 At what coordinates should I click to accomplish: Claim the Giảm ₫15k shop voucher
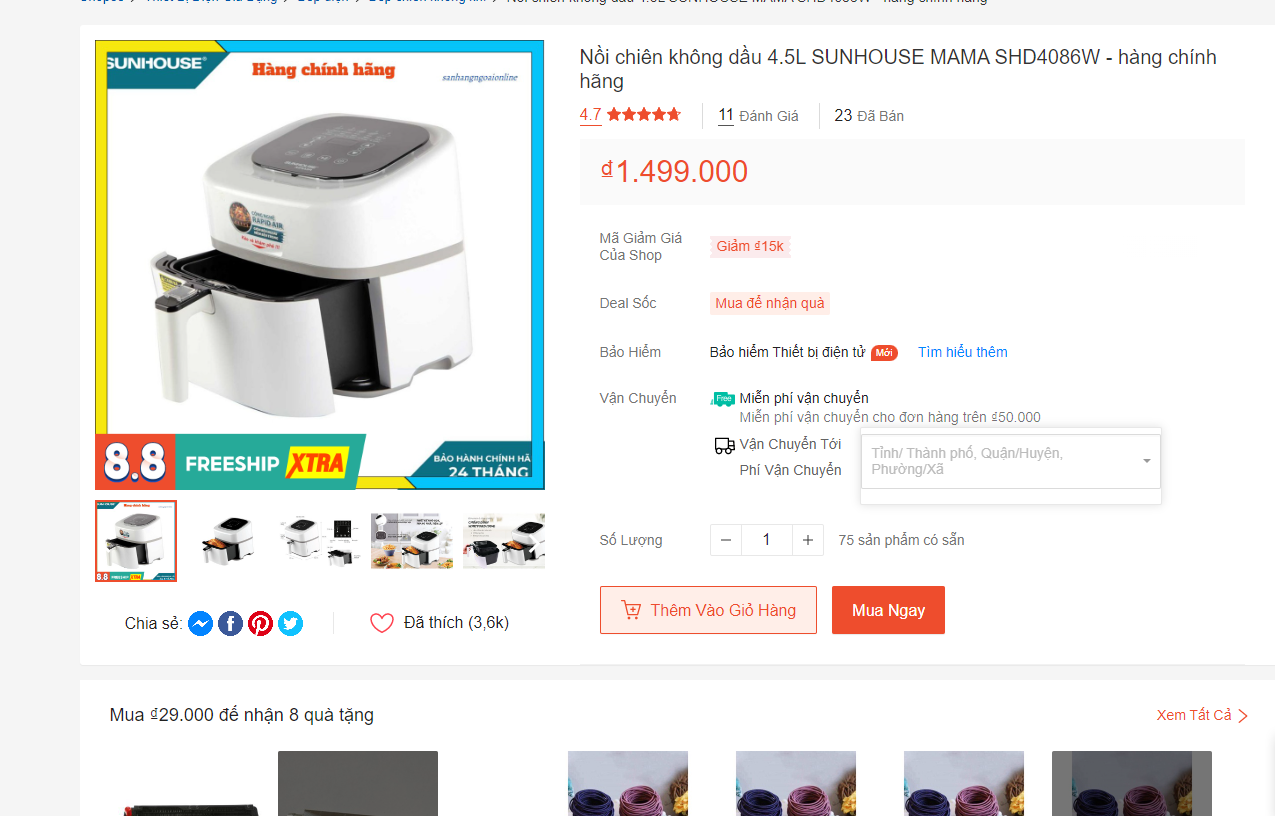pyautogui.click(x=750, y=246)
